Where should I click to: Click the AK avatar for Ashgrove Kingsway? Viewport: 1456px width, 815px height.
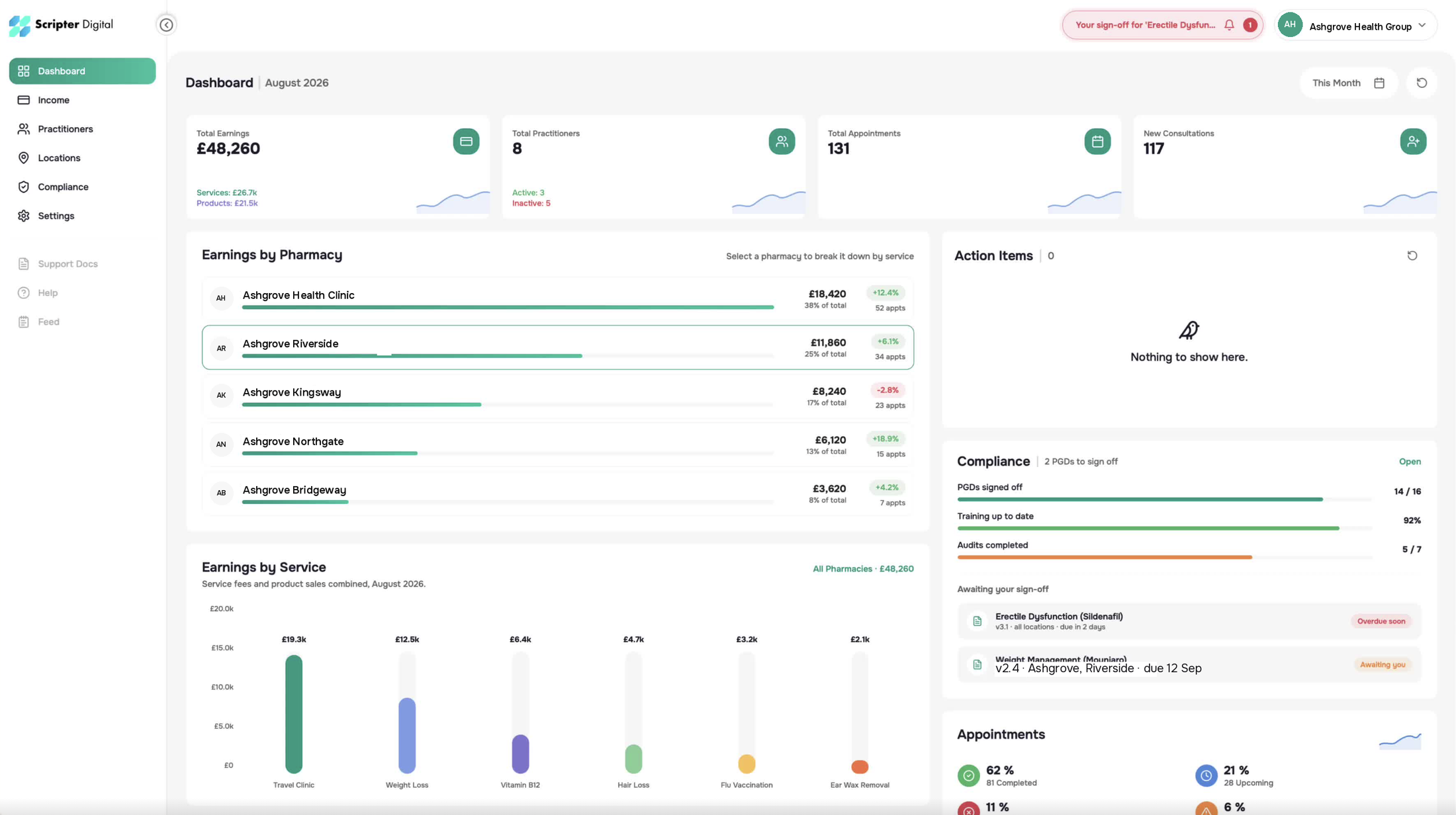tap(221, 396)
